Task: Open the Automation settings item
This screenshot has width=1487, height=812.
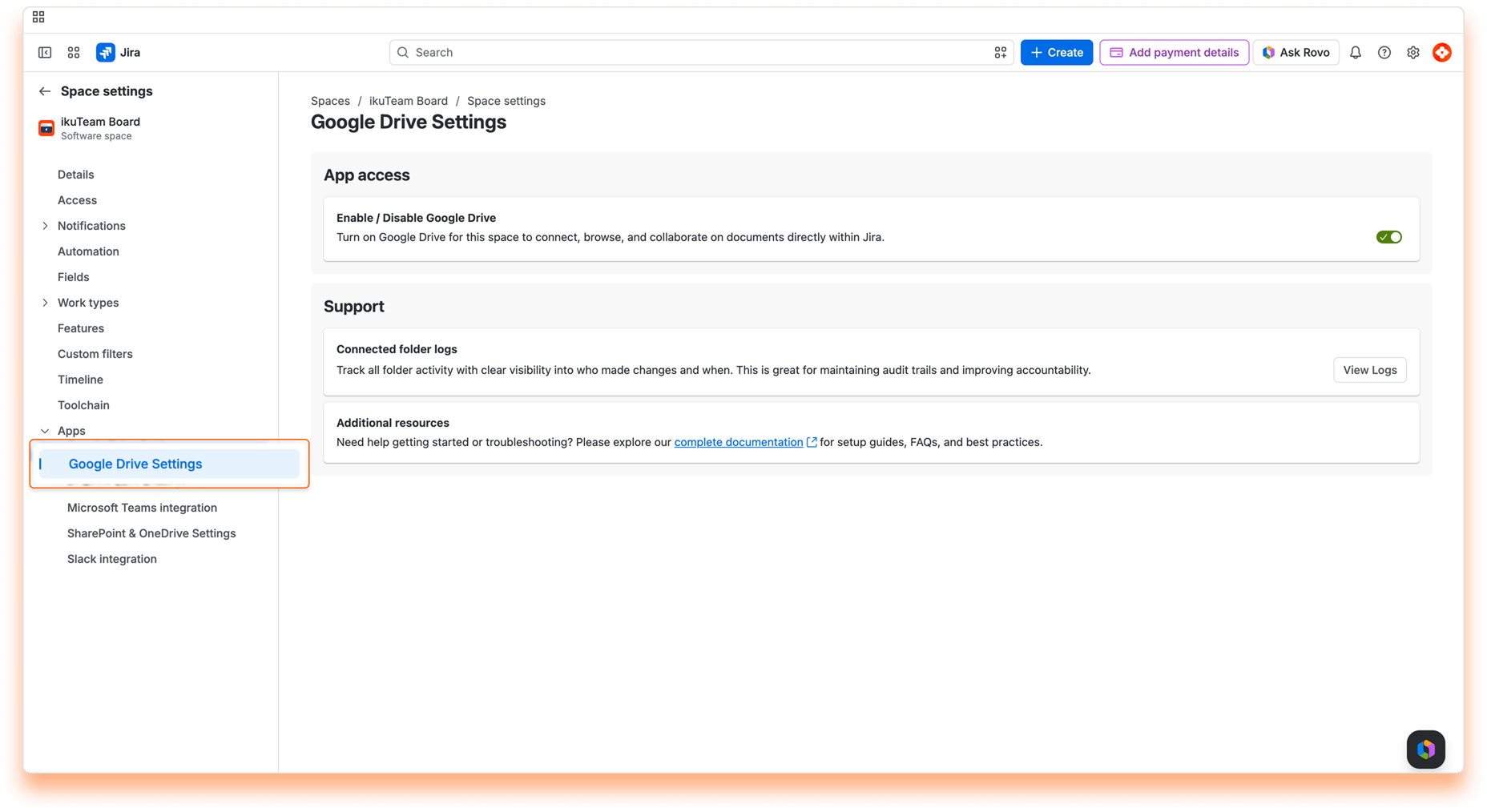Action: click(x=88, y=251)
